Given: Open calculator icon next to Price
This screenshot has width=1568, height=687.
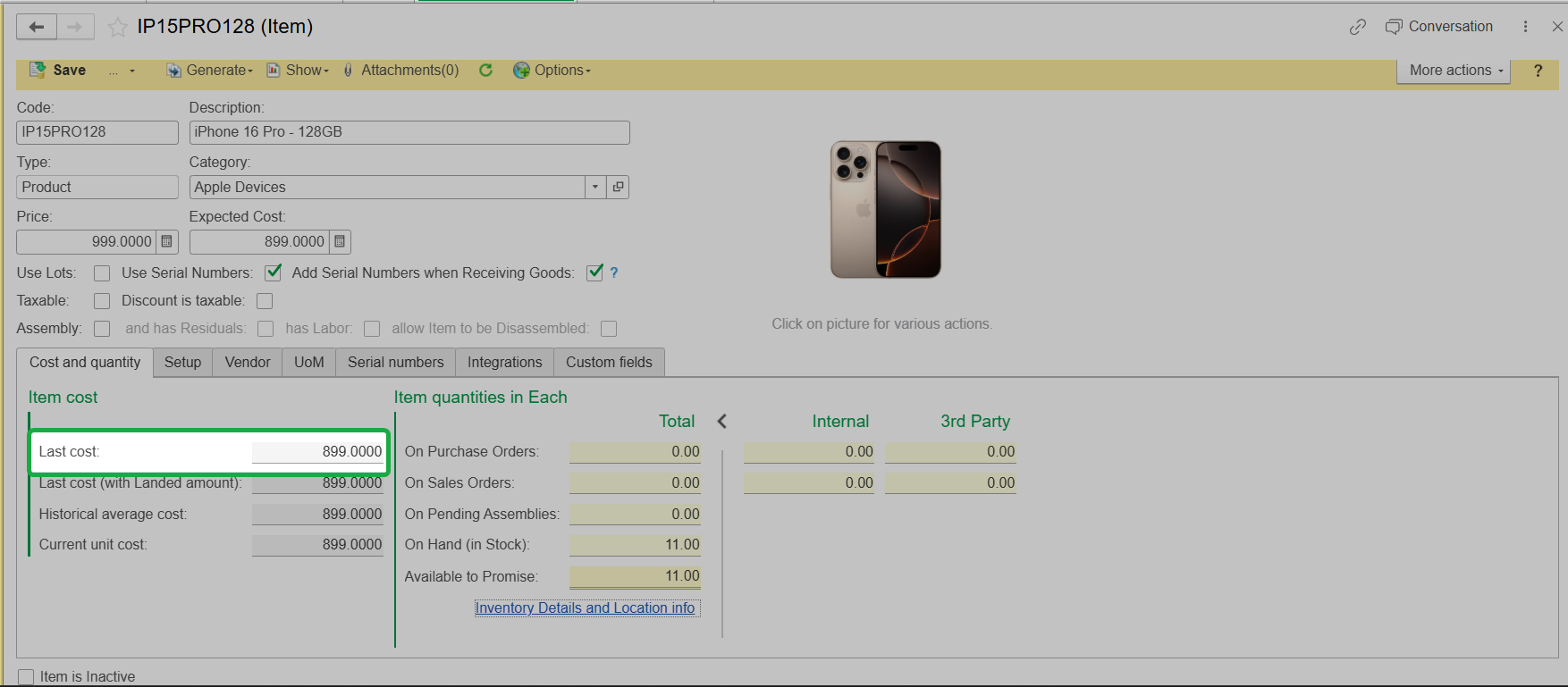Looking at the screenshot, I should [167, 242].
